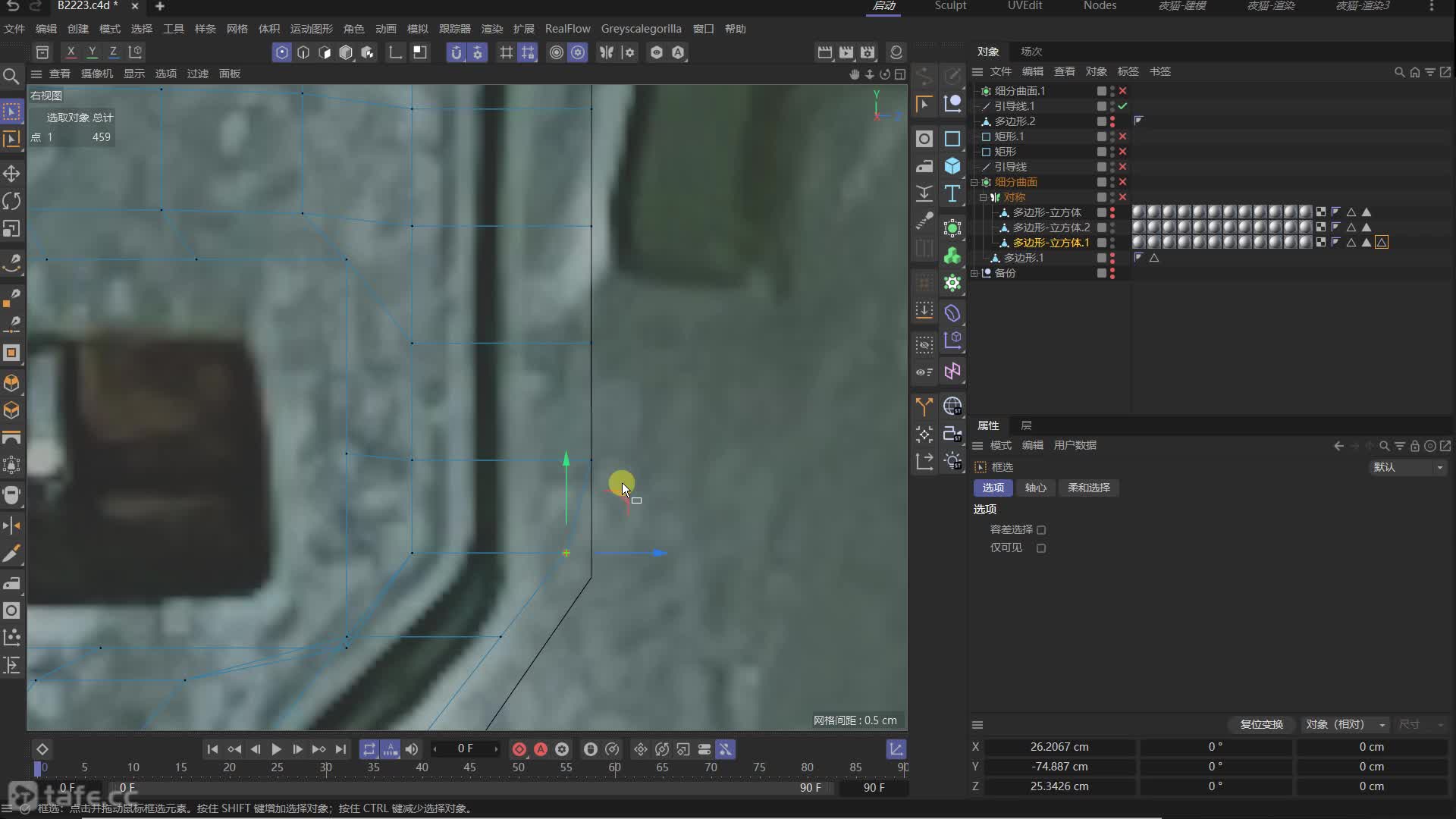Click the Cube primitive icon
This screenshot has height=819, width=1456.
click(952, 166)
